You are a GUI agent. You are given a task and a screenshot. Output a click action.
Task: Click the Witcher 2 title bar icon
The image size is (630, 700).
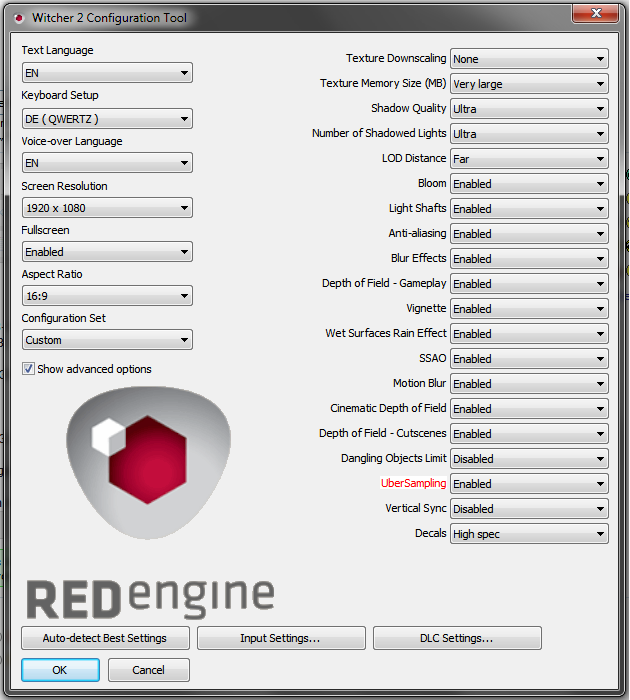click(x=19, y=18)
